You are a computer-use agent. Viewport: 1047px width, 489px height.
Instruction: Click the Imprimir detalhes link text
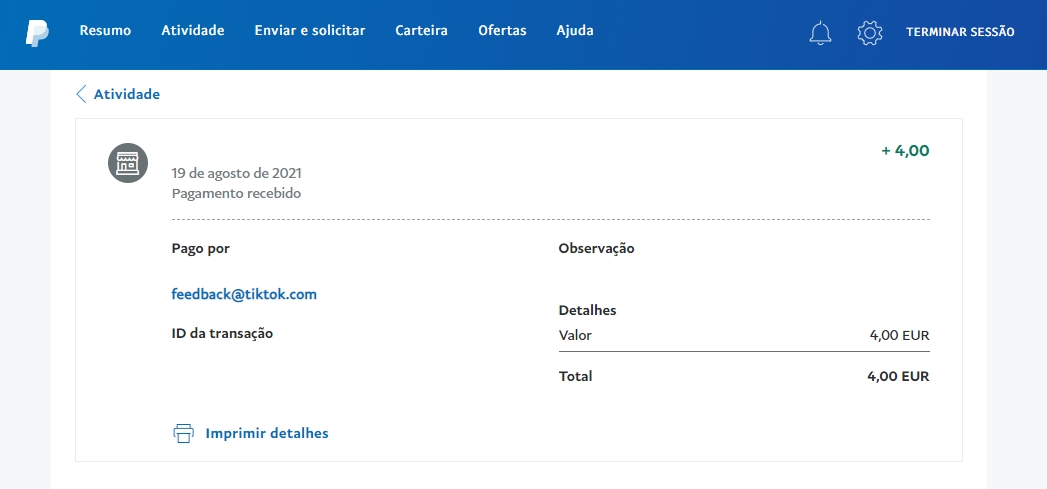[x=267, y=433]
